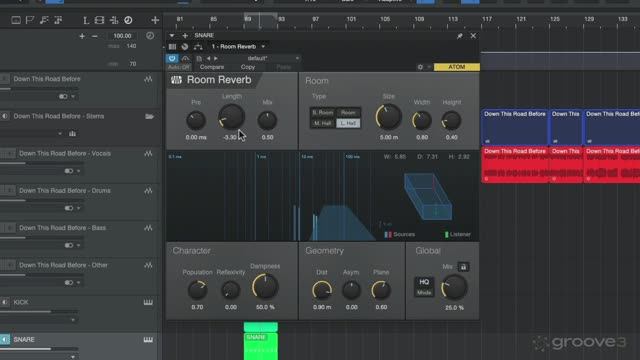Toggle the Stems folder track half-circle button

[x=5, y=116]
